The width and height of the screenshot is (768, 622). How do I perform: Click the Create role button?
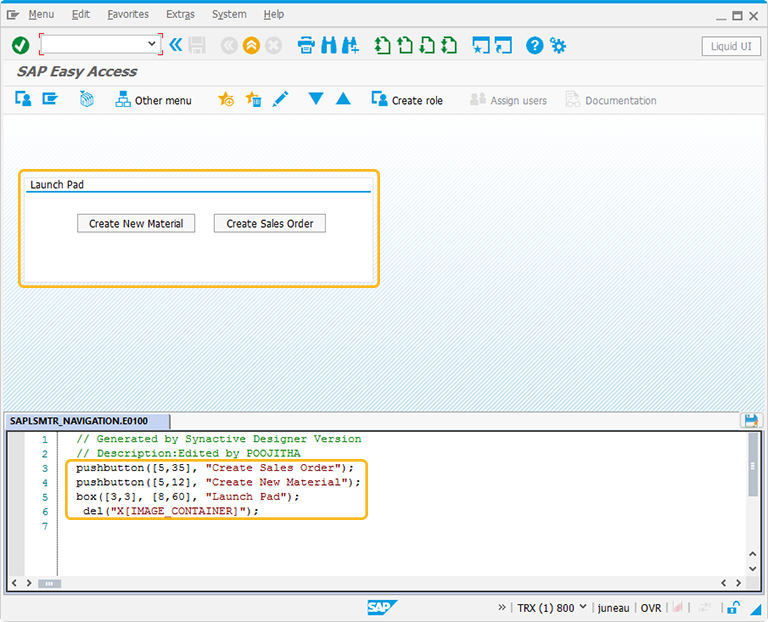(407, 99)
